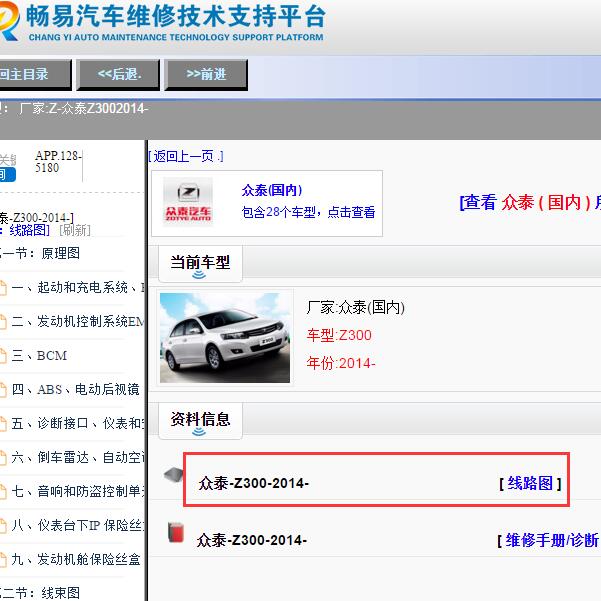Click 年份:2014- text
Screen dimensions: 601x601
(341, 363)
